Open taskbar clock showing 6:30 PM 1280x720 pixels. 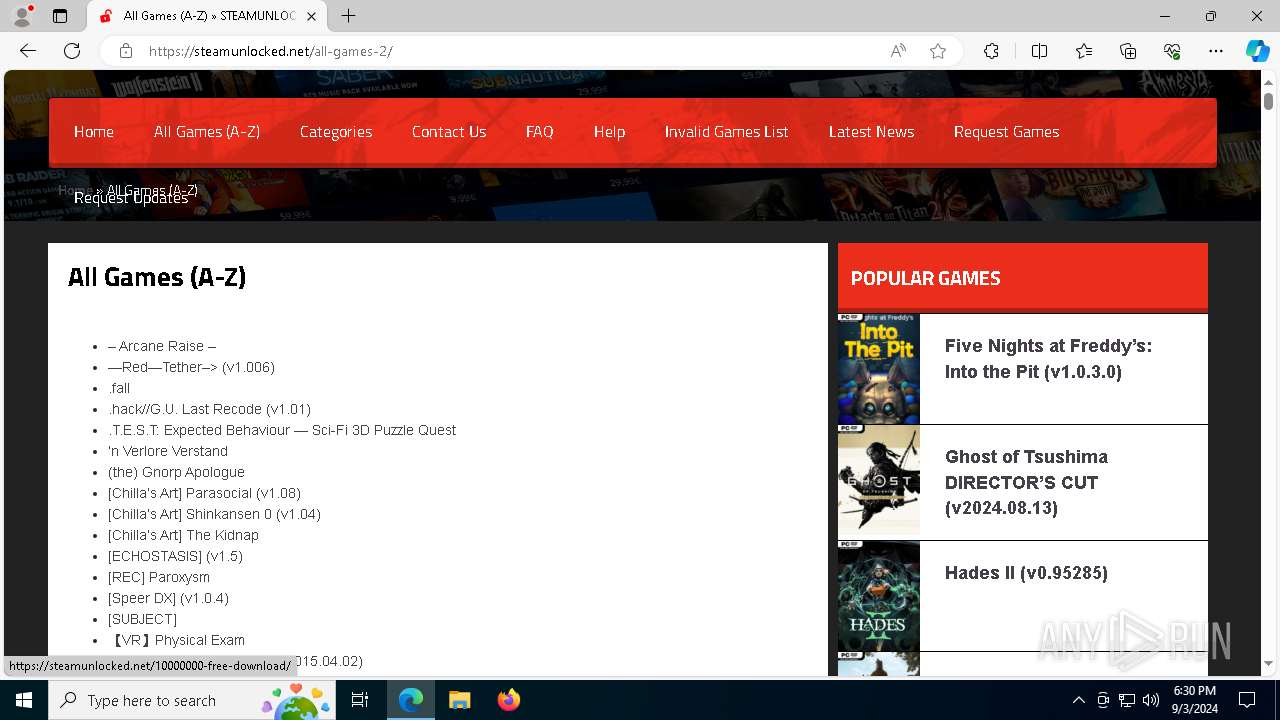1194,700
